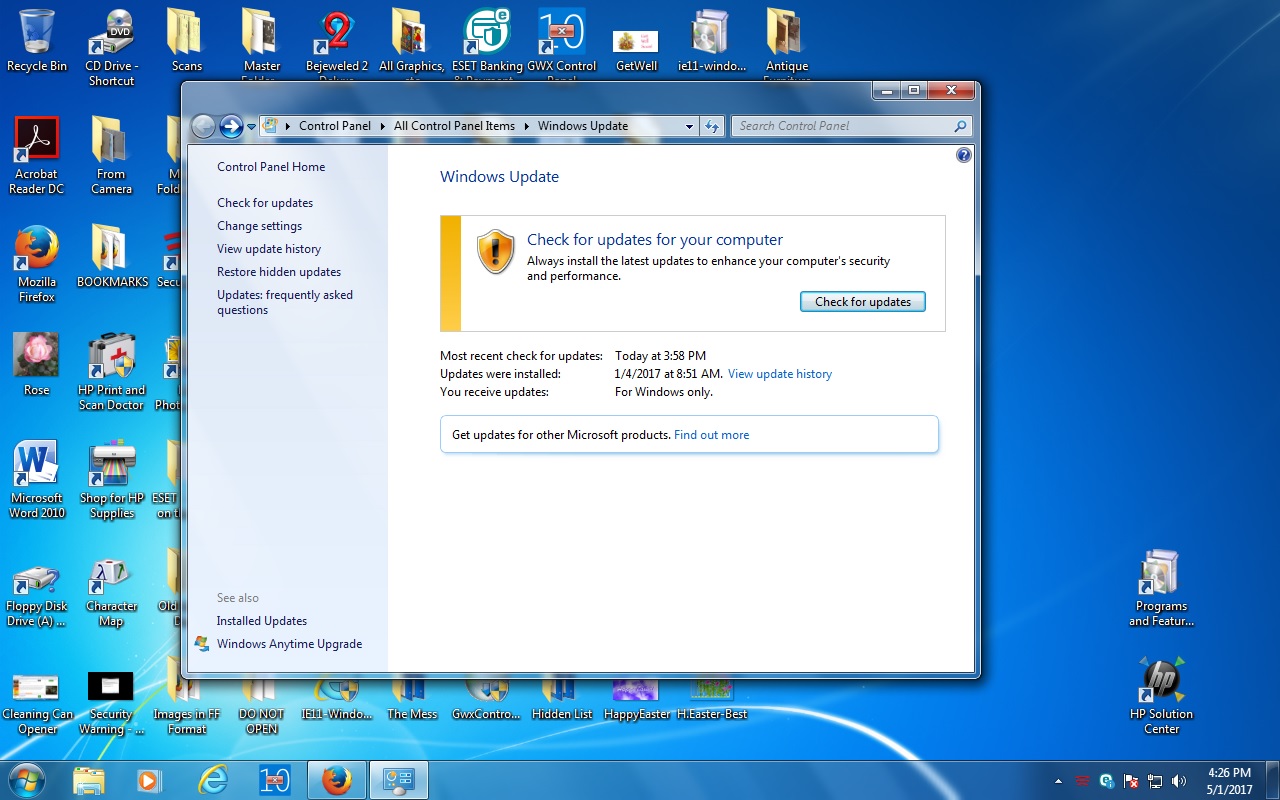
Task: Open the CD Drive shortcut icon
Action: (111, 48)
